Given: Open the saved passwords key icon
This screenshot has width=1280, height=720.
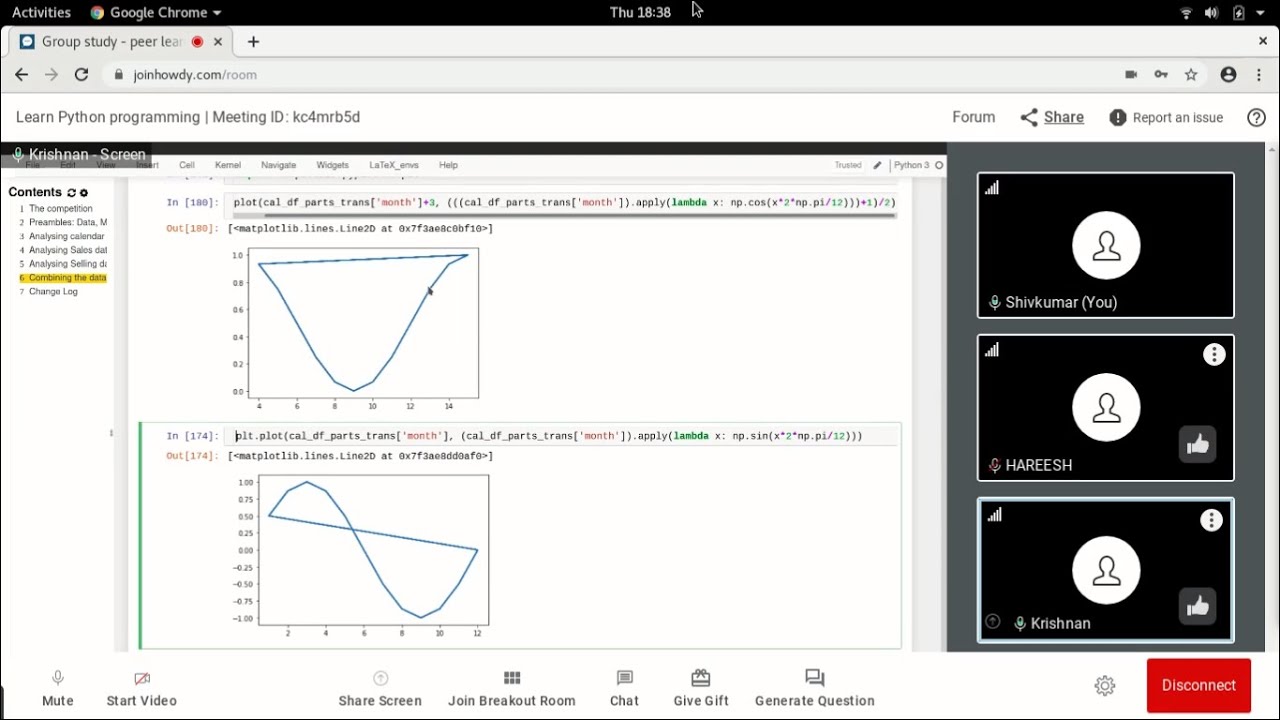Looking at the screenshot, I should click(x=1161, y=74).
